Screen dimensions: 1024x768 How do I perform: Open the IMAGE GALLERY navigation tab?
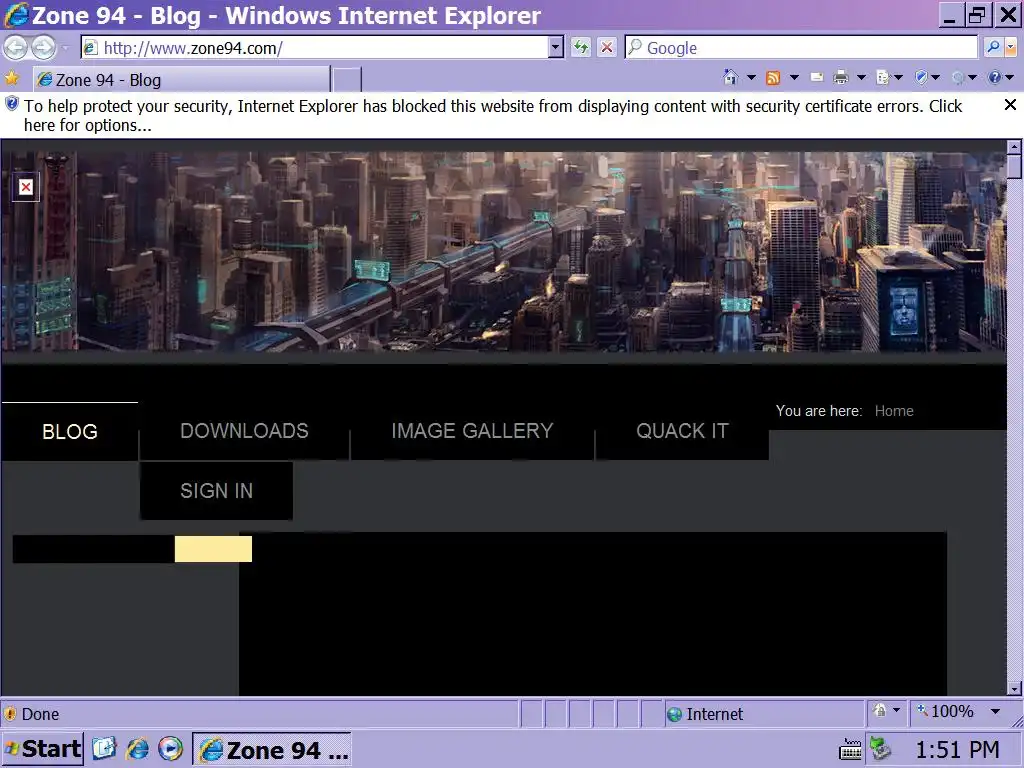tap(472, 431)
